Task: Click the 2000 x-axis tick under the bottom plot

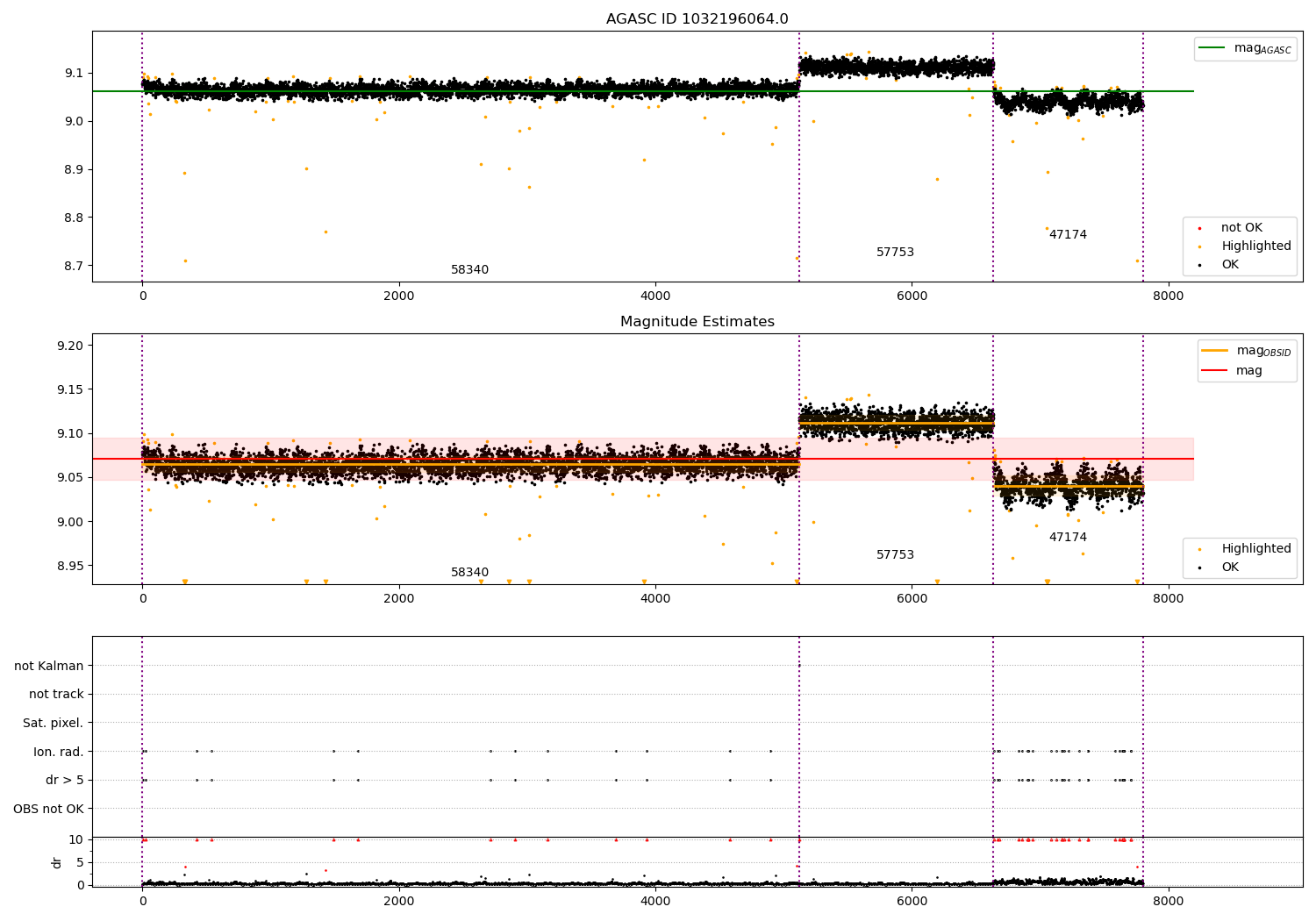Action: pos(399,902)
